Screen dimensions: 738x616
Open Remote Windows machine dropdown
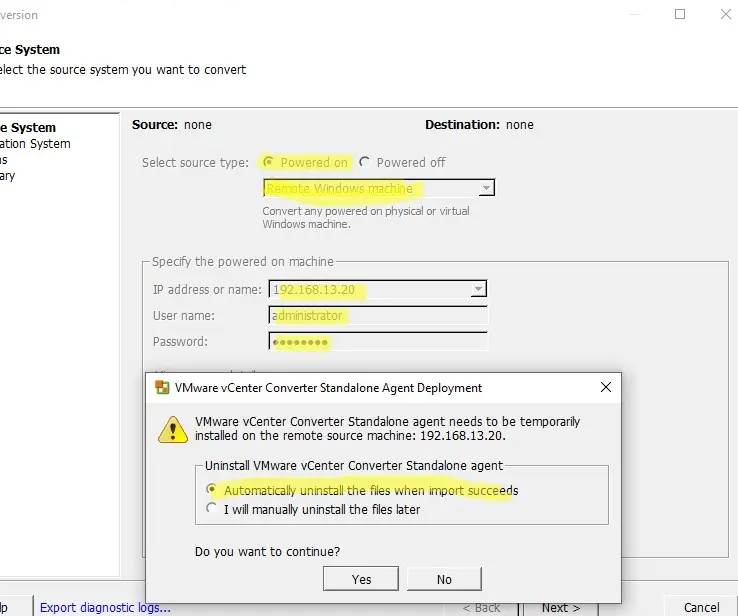point(379,188)
